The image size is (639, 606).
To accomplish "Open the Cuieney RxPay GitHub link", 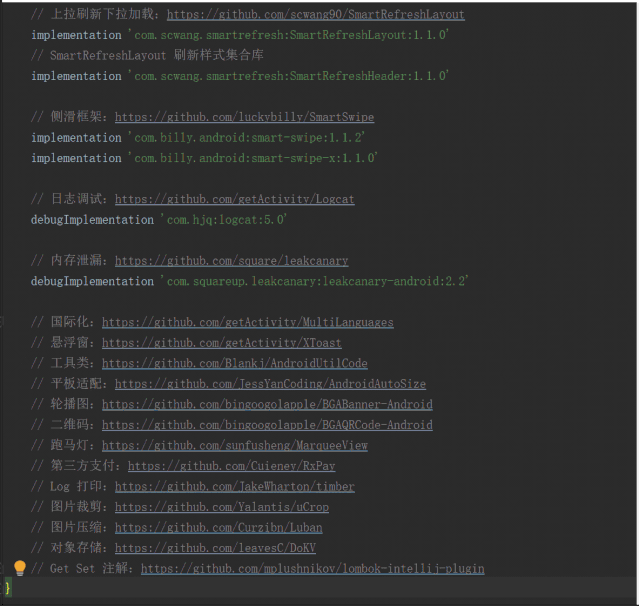I will (x=231, y=466).
